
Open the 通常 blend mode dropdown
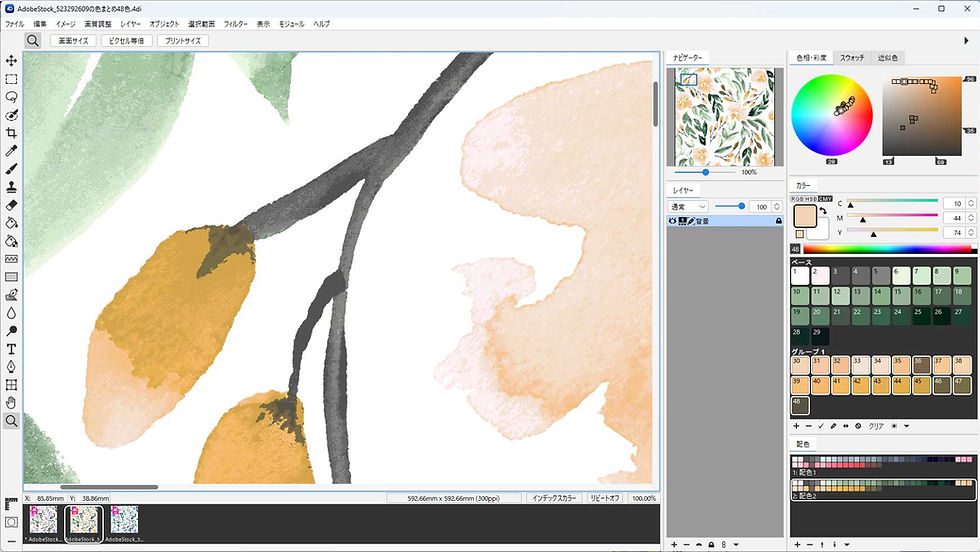click(688, 206)
